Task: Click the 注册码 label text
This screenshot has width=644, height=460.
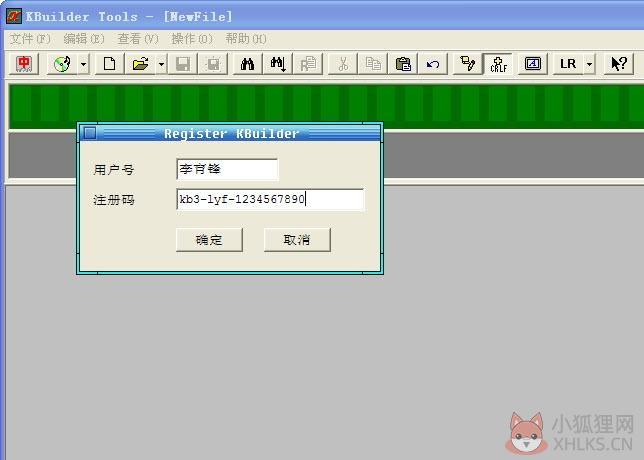Action: [x=114, y=200]
